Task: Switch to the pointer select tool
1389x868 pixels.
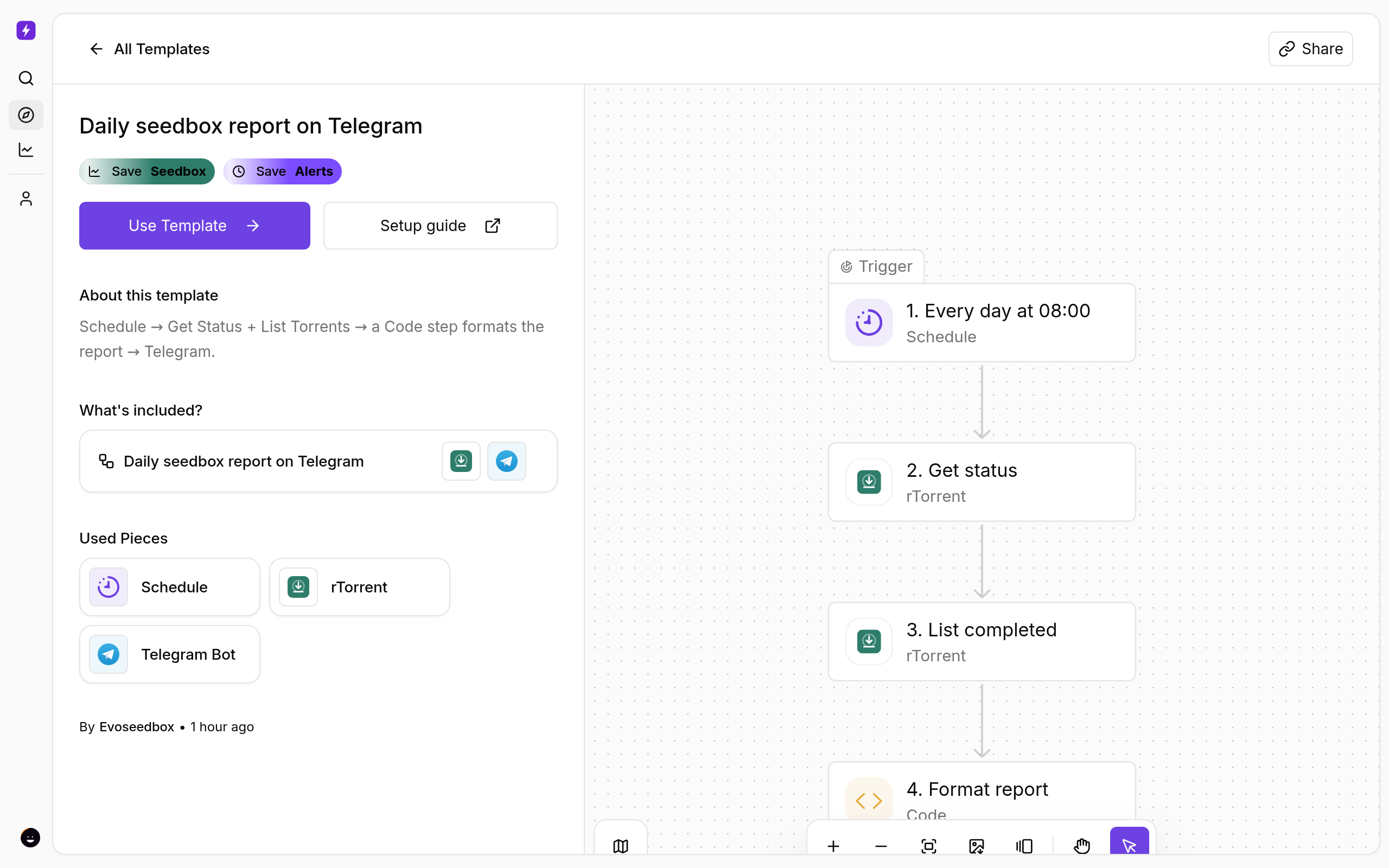Action: (1129, 841)
